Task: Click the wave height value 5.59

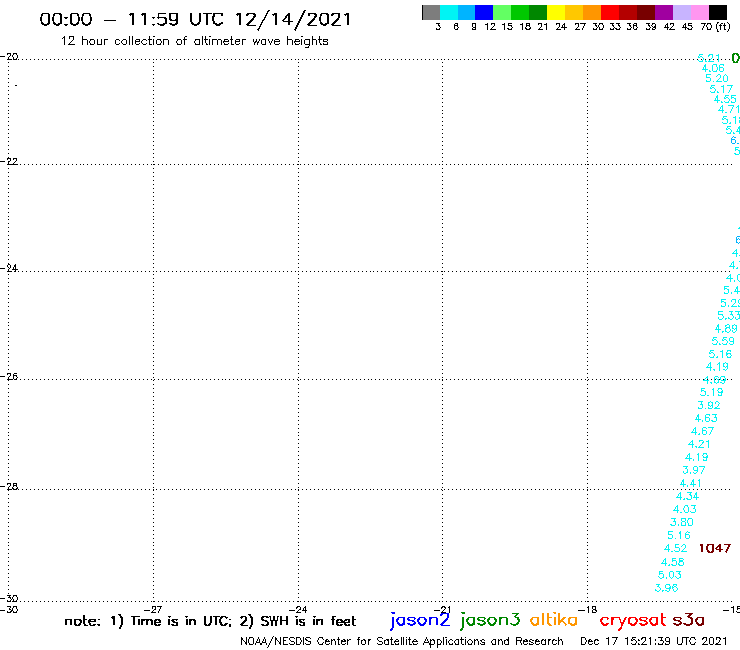Action: pos(723,341)
